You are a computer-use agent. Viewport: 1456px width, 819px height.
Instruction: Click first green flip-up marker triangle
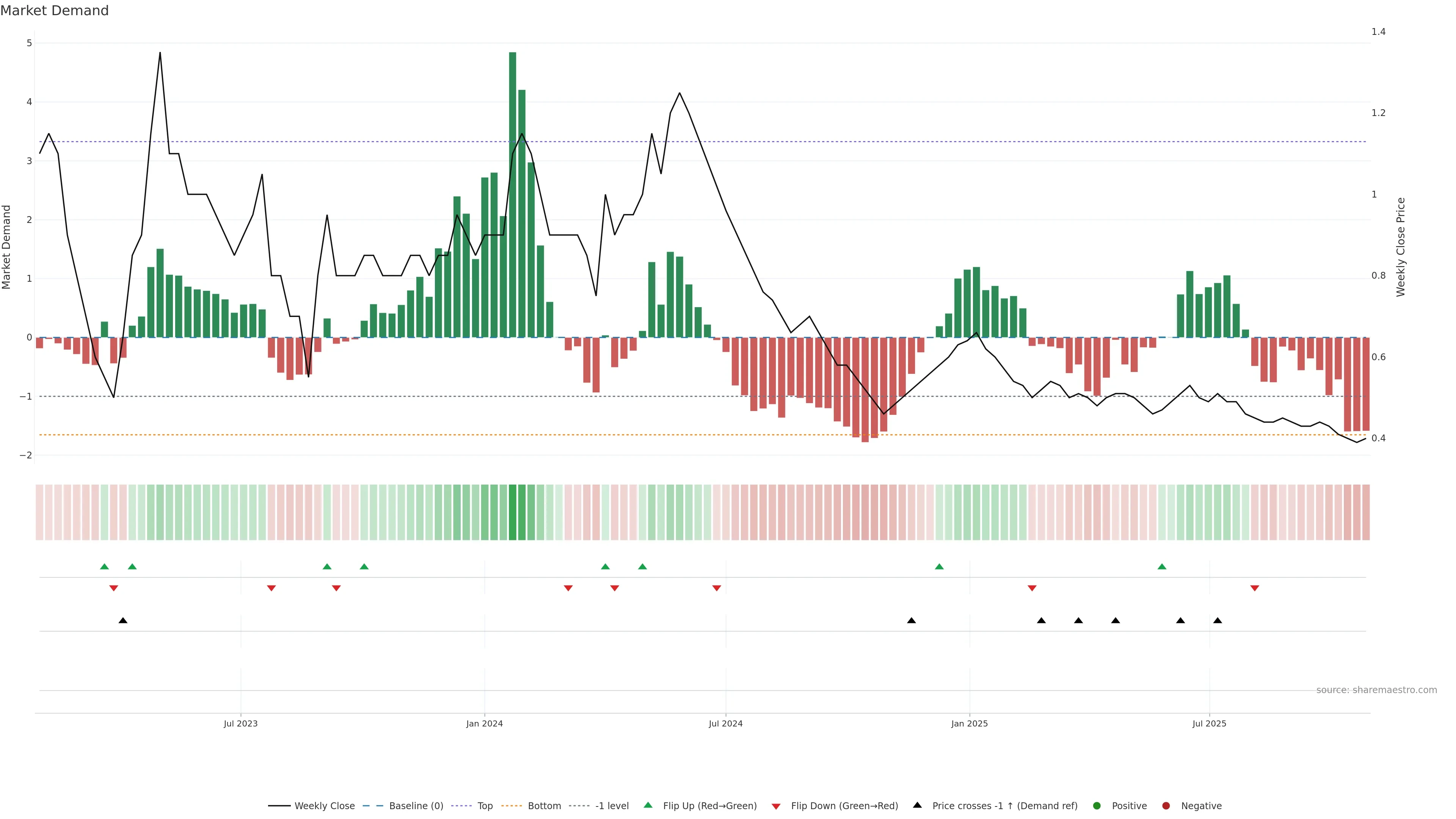coord(104,566)
